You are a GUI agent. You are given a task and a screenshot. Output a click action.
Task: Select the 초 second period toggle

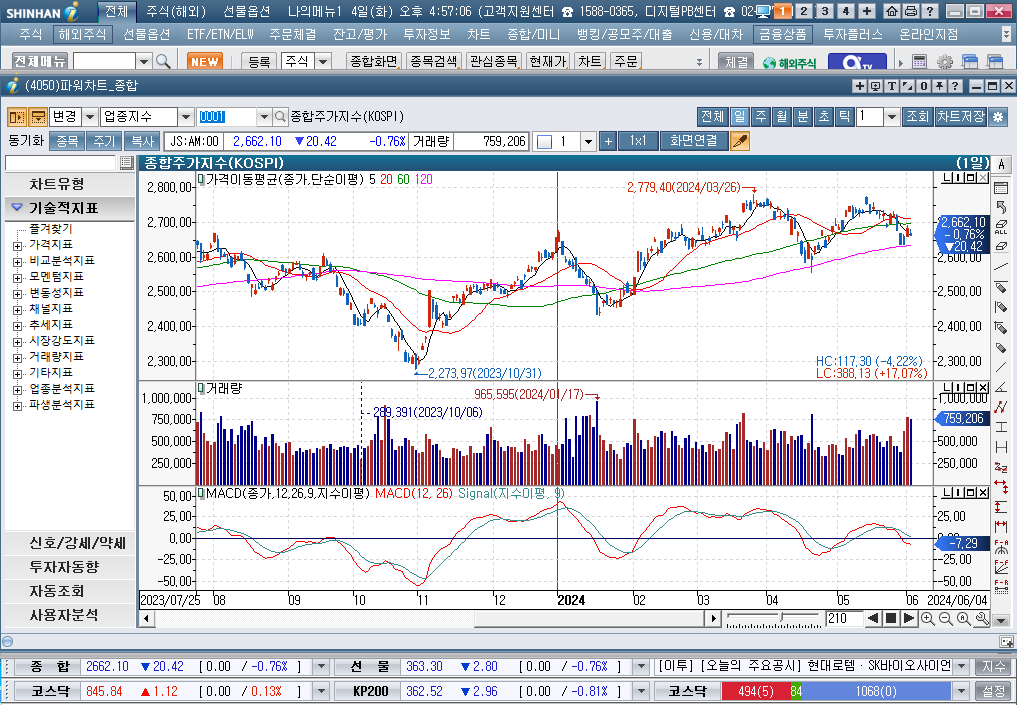pos(823,117)
